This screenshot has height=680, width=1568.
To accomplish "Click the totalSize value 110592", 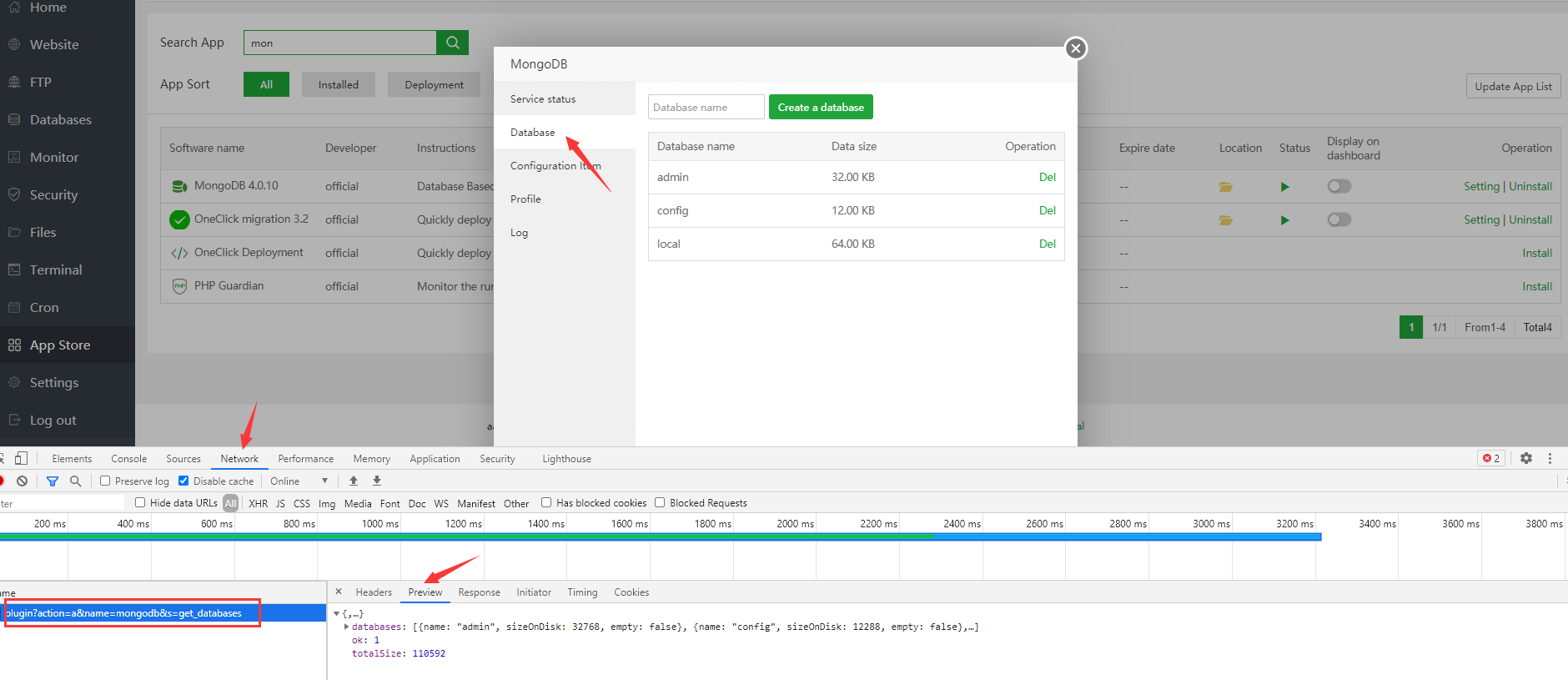I will (x=429, y=653).
